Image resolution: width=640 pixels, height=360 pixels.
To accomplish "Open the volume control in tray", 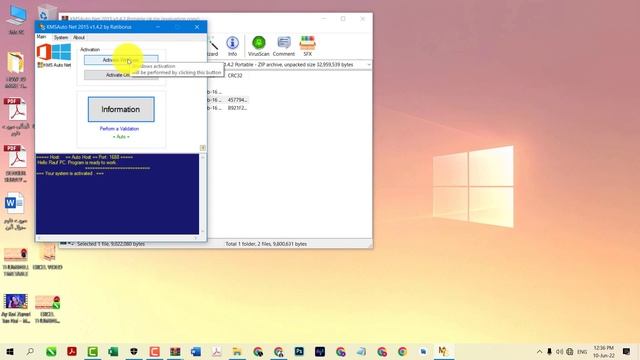I will click(x=560, y=352).
